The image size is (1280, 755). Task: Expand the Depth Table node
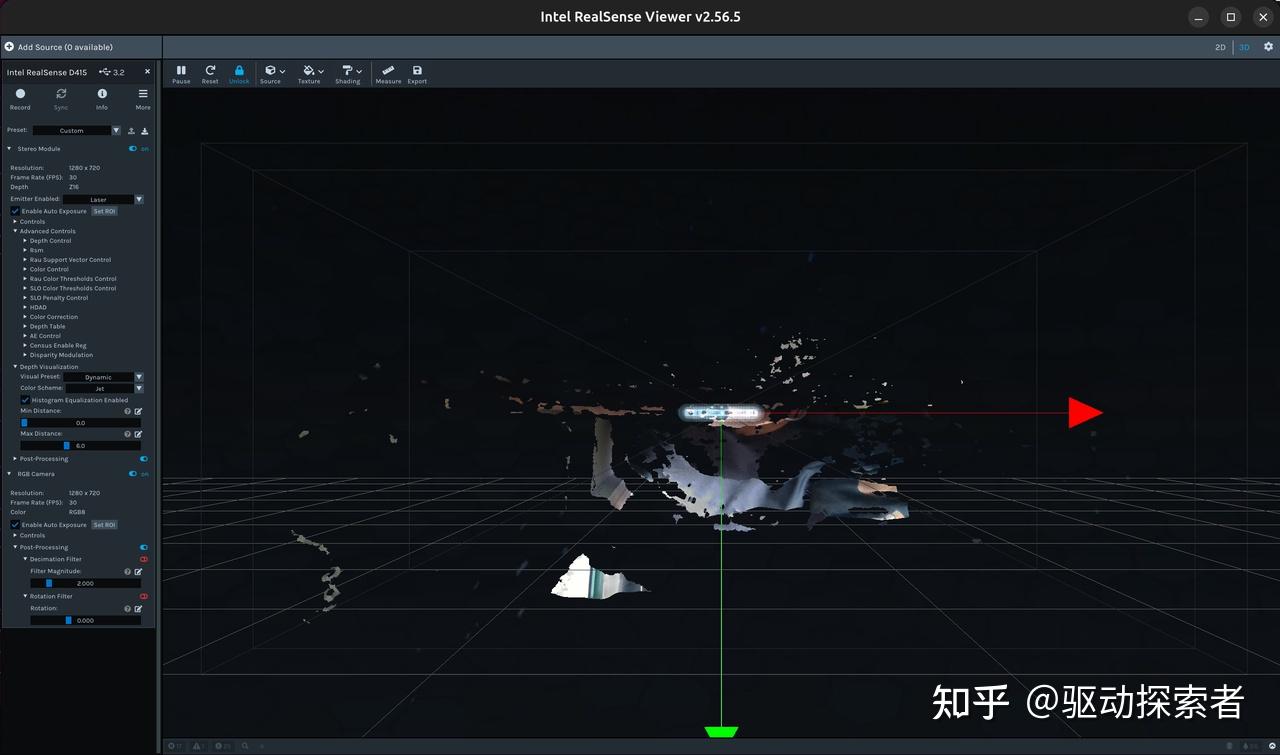[x=25, y=326]
